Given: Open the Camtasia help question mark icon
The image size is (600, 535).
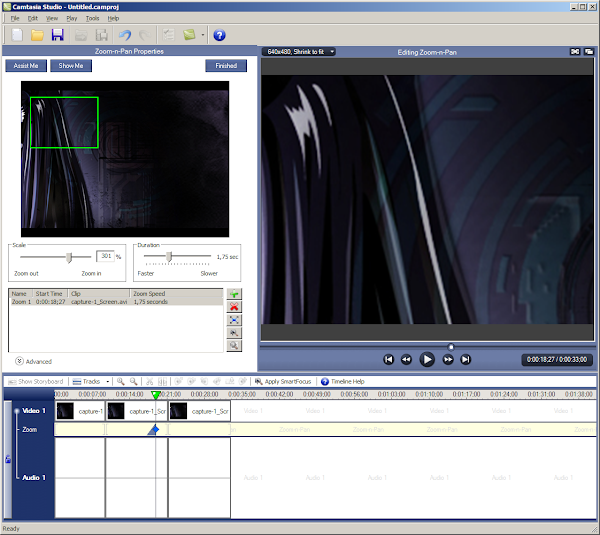Looking at the screenshot, I should click(x=219, y=36).
